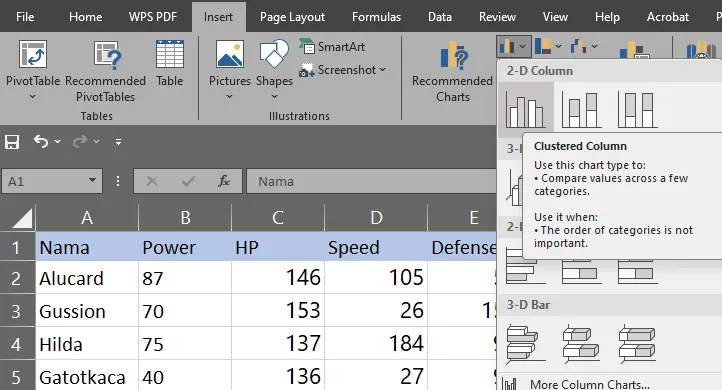
Task: Switch to the Formulas tab
Action: pos(376,17)
